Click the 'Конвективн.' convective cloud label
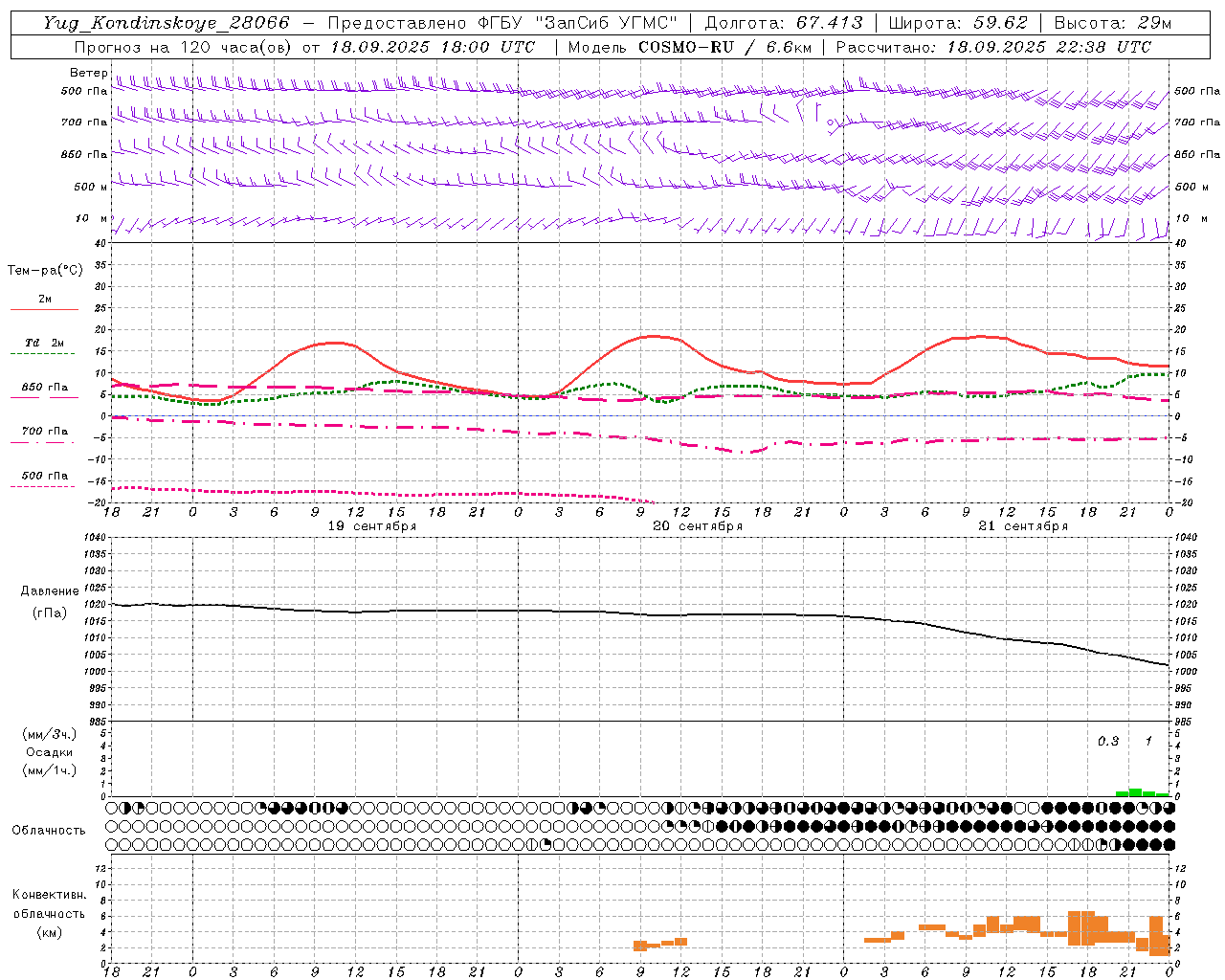 (50, 895)
